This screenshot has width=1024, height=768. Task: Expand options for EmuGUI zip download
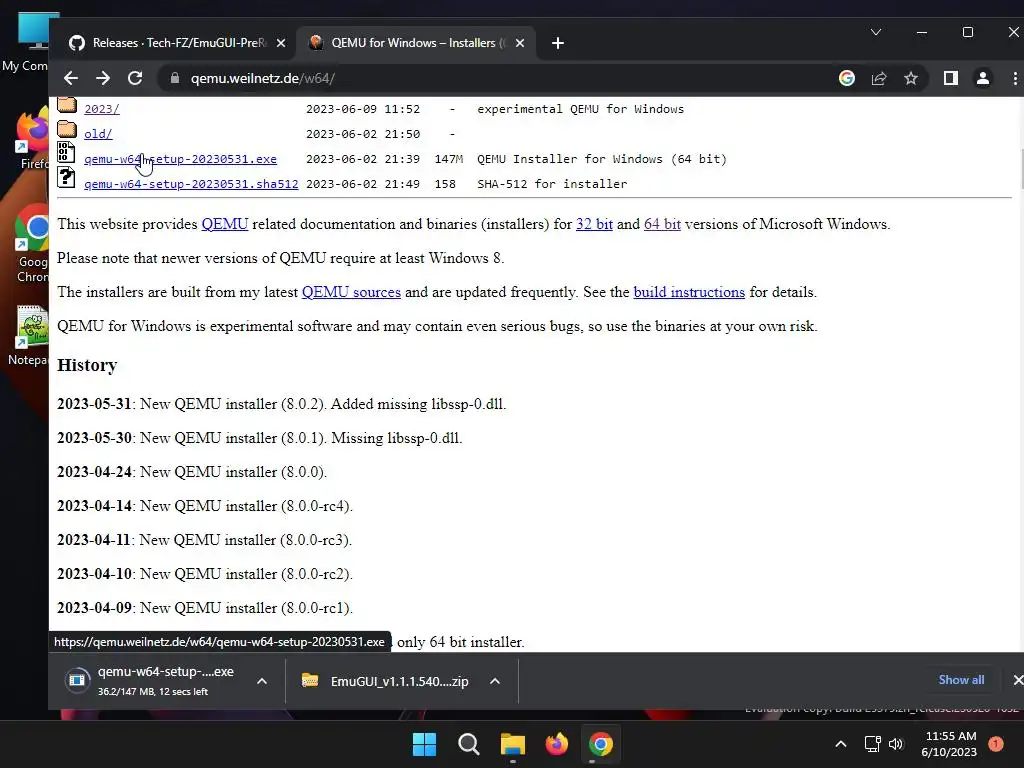click(x=495, y=681)
